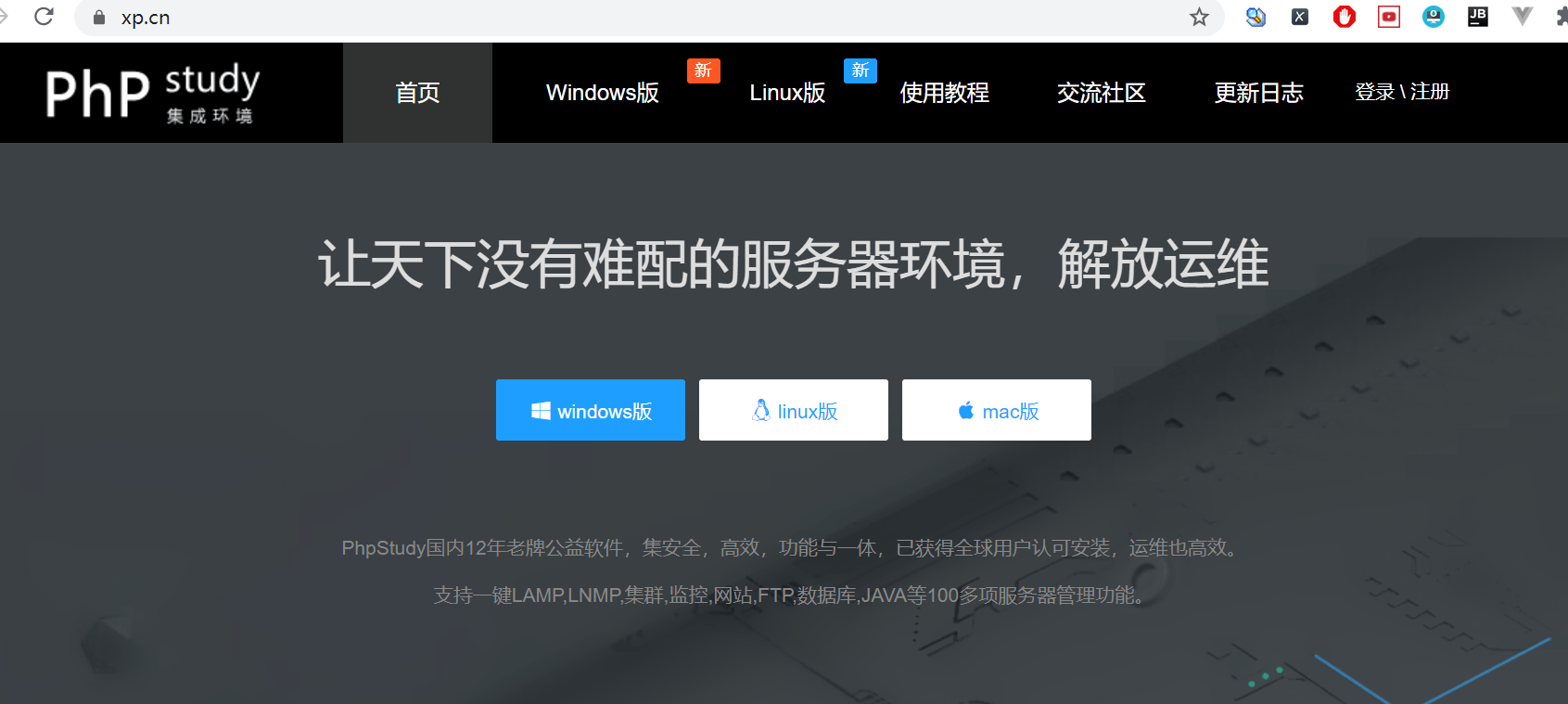Click the site lock security icon
This screenshot has height=704, width=1568.
(99, 18)
